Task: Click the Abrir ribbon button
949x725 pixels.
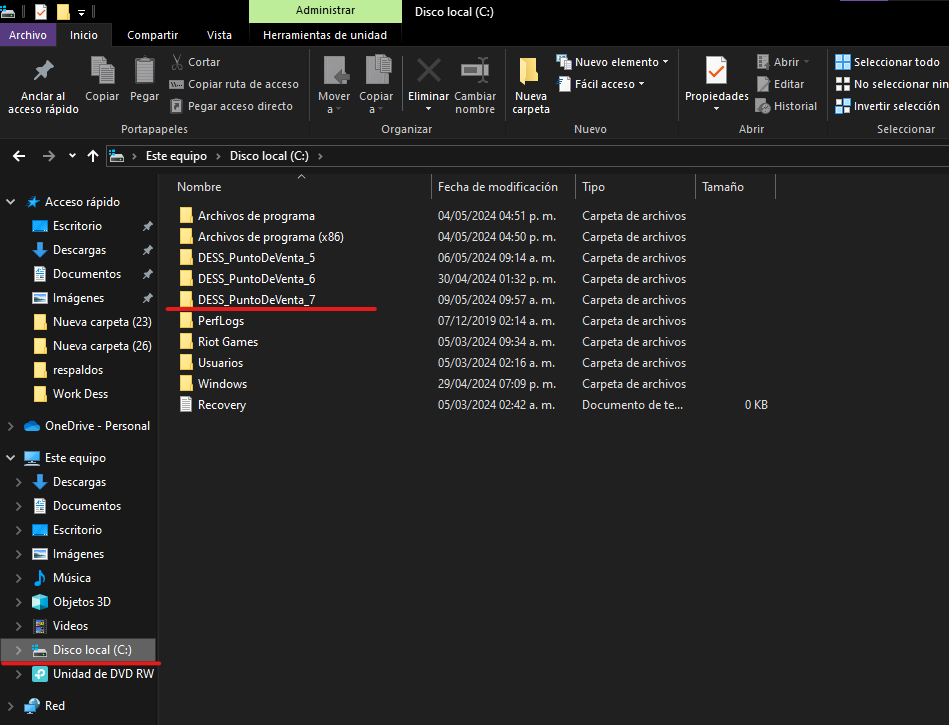Action: click(x=783, y=62)
